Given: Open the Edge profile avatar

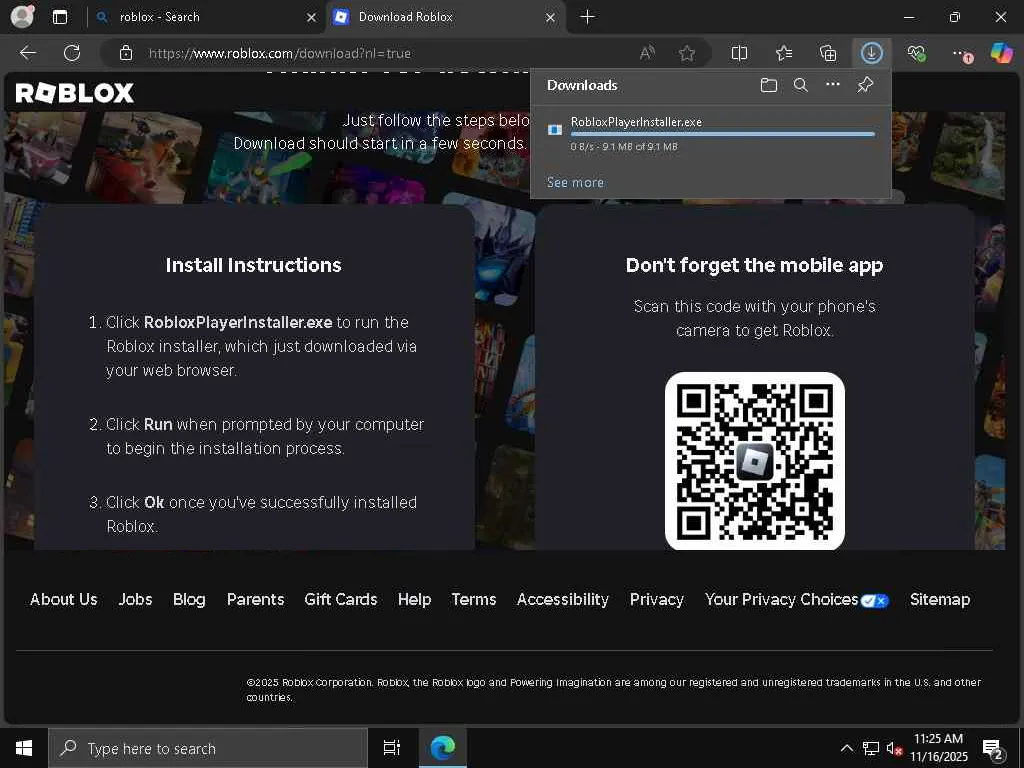Looking at the screenshot, I should 22,16.
